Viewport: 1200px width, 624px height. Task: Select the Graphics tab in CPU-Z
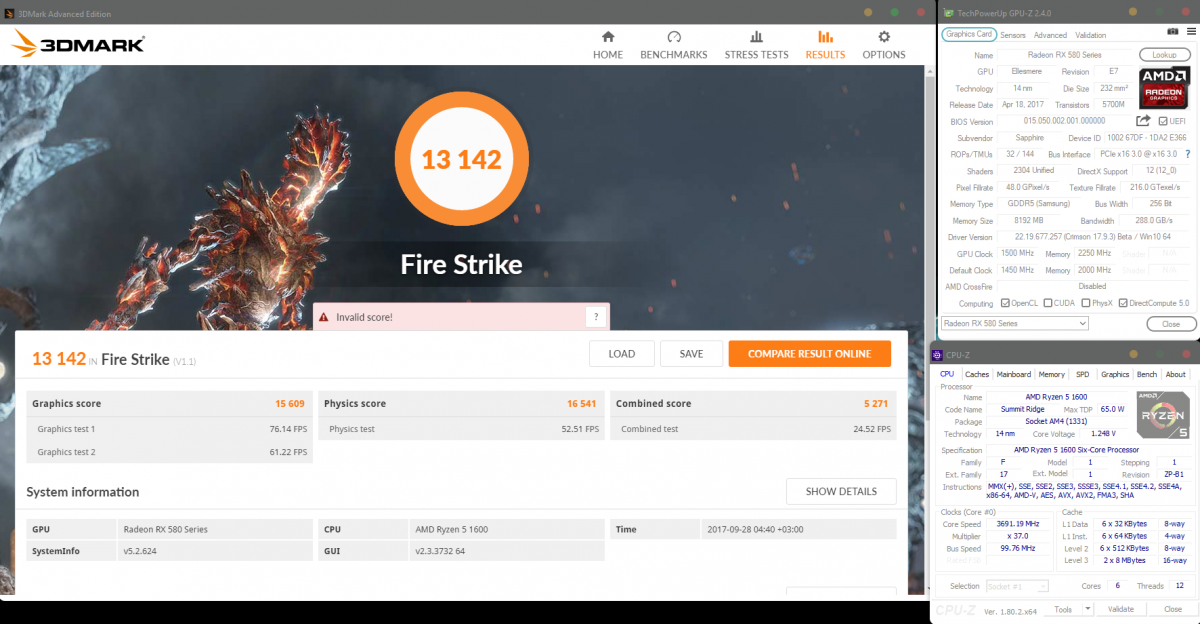tap(1115, 374)
